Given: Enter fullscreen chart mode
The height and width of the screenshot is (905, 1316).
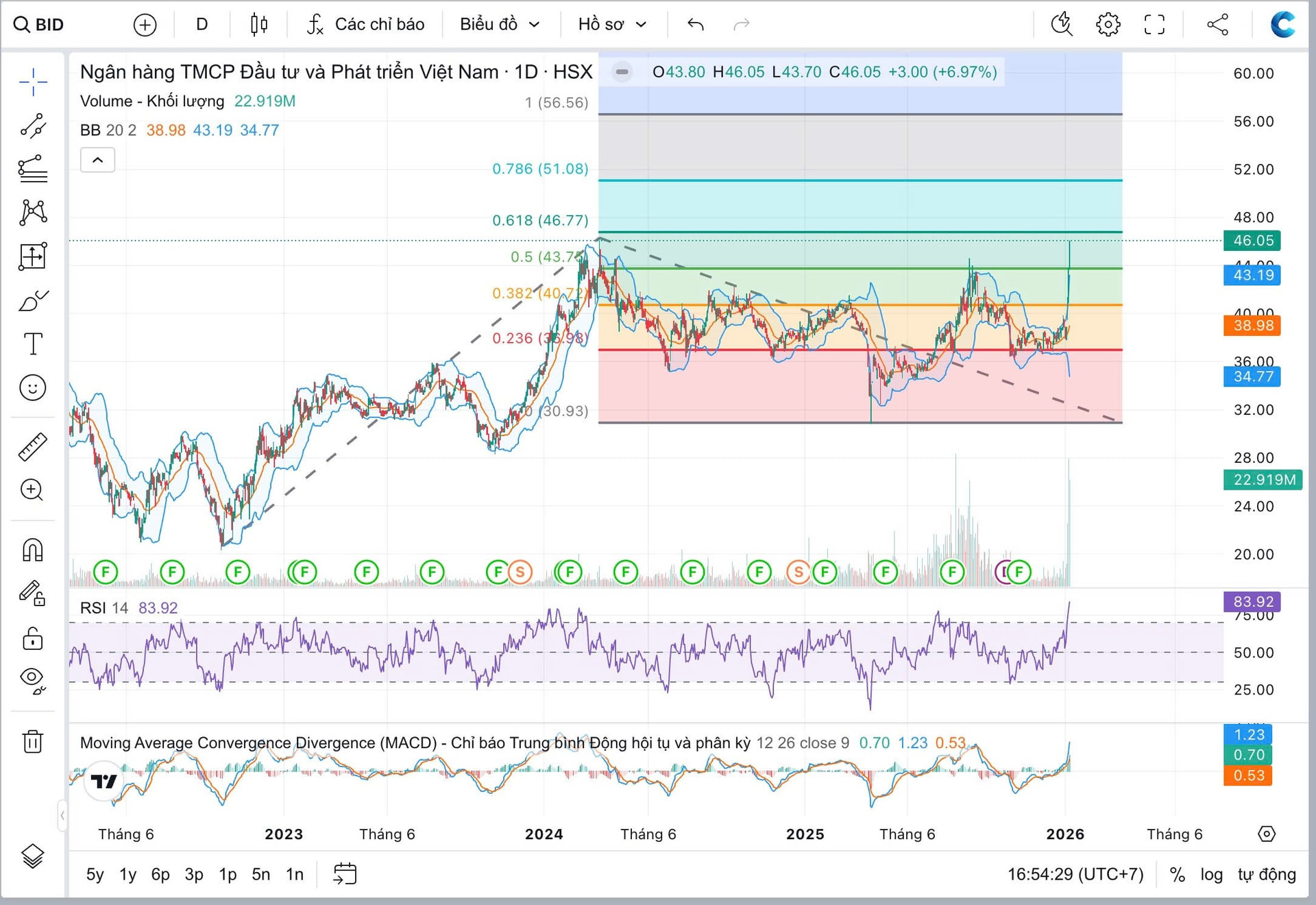Looking at the screenshot, I should pos(1155,25).
